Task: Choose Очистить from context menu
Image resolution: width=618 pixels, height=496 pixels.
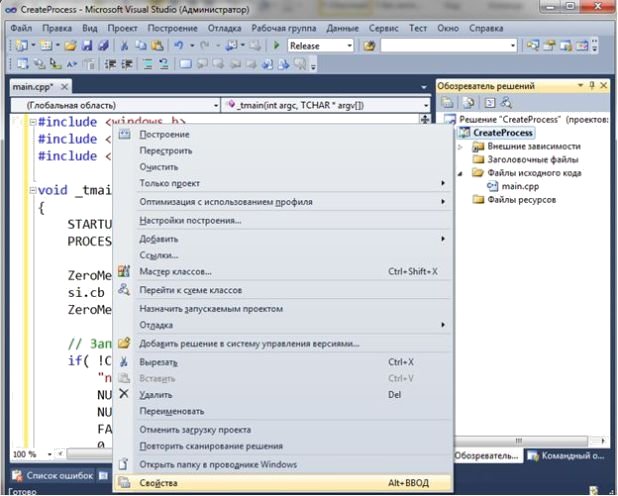Action: (283, 167)
